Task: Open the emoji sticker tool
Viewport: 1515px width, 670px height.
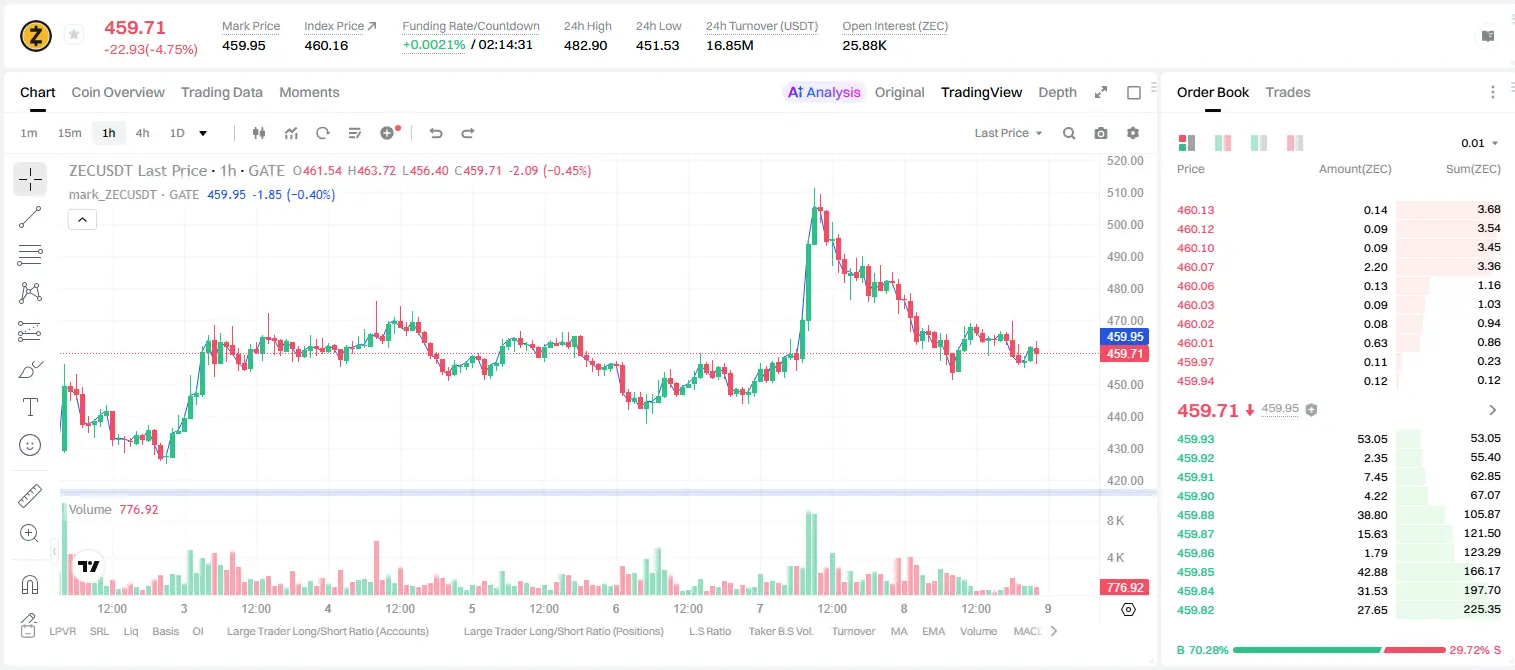Action: [x=30, y=445]
